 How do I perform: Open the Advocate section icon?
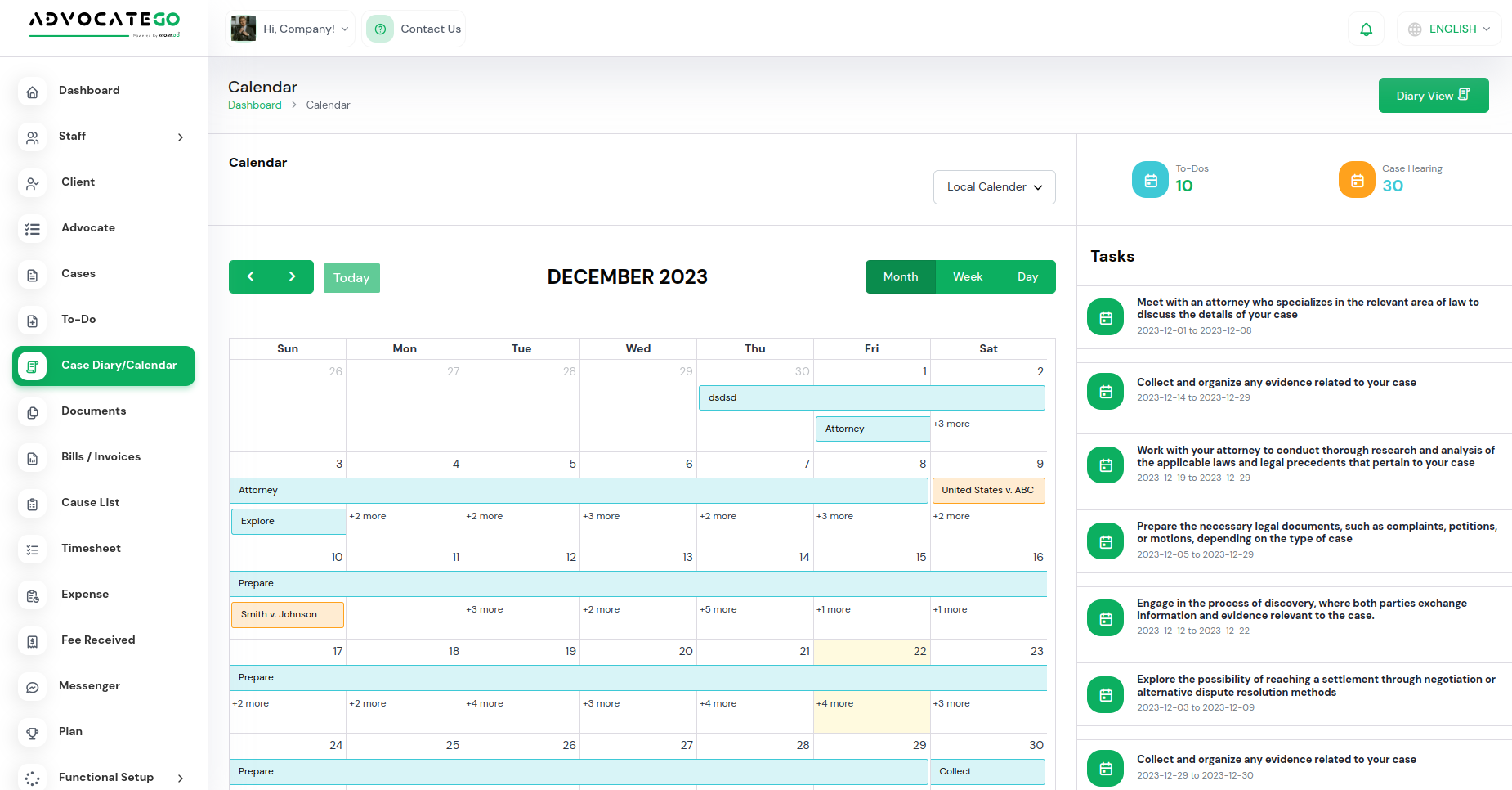click(x=33, y=229)
